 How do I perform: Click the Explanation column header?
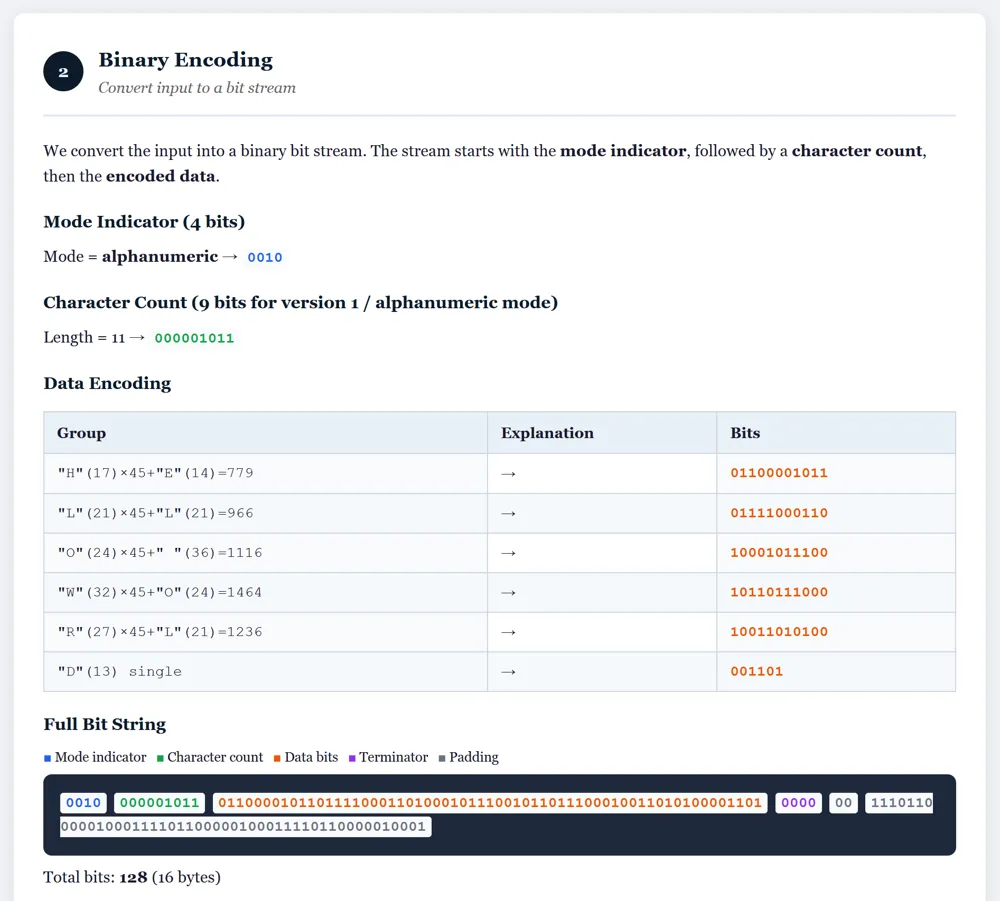pyautogui.click(x=547, y=433)
